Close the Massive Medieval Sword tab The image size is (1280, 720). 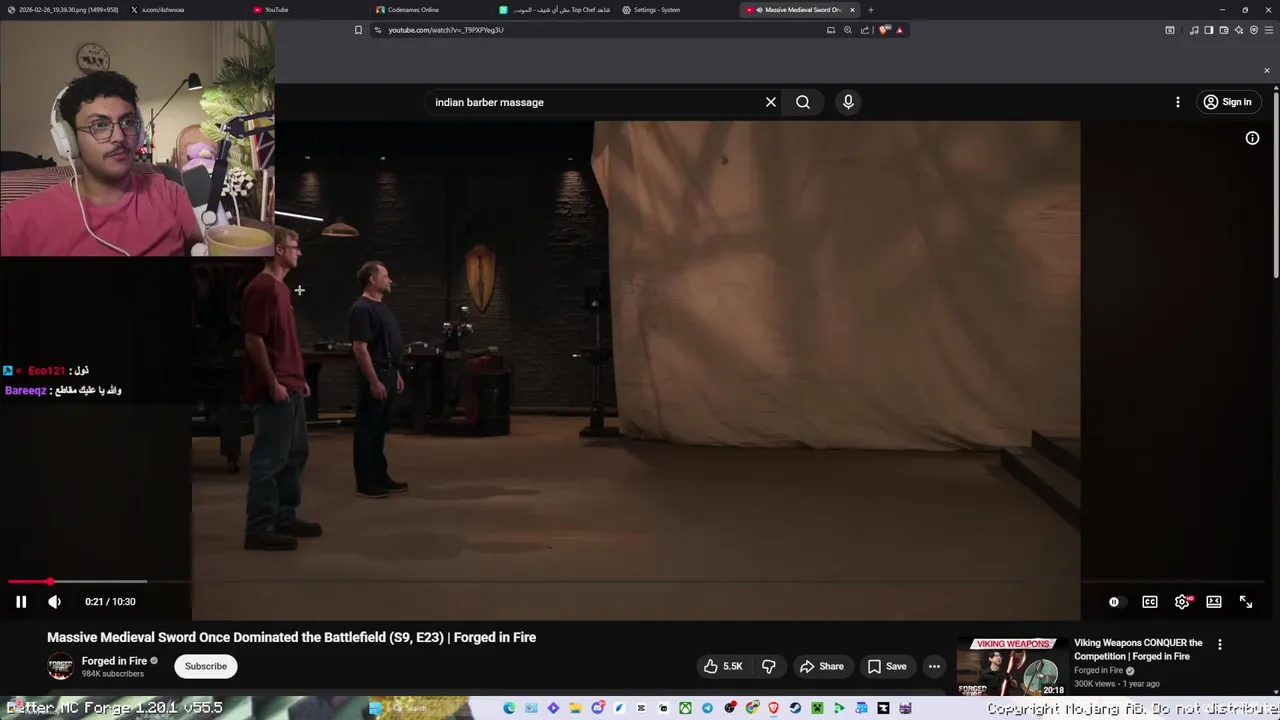click(x=852, y=10)
